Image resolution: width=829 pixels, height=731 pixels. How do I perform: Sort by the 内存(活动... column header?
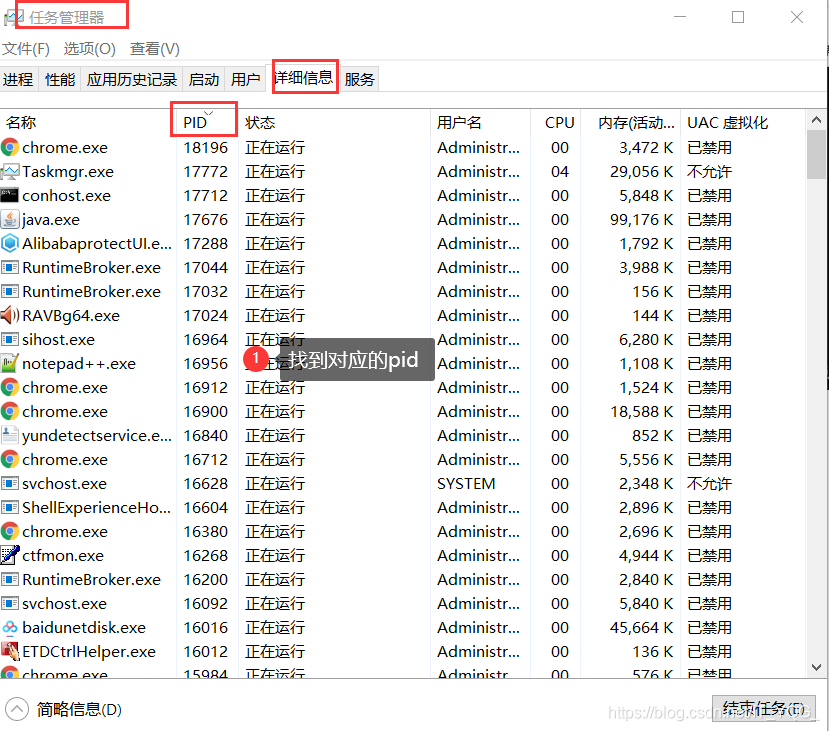[x=630, y=123]
